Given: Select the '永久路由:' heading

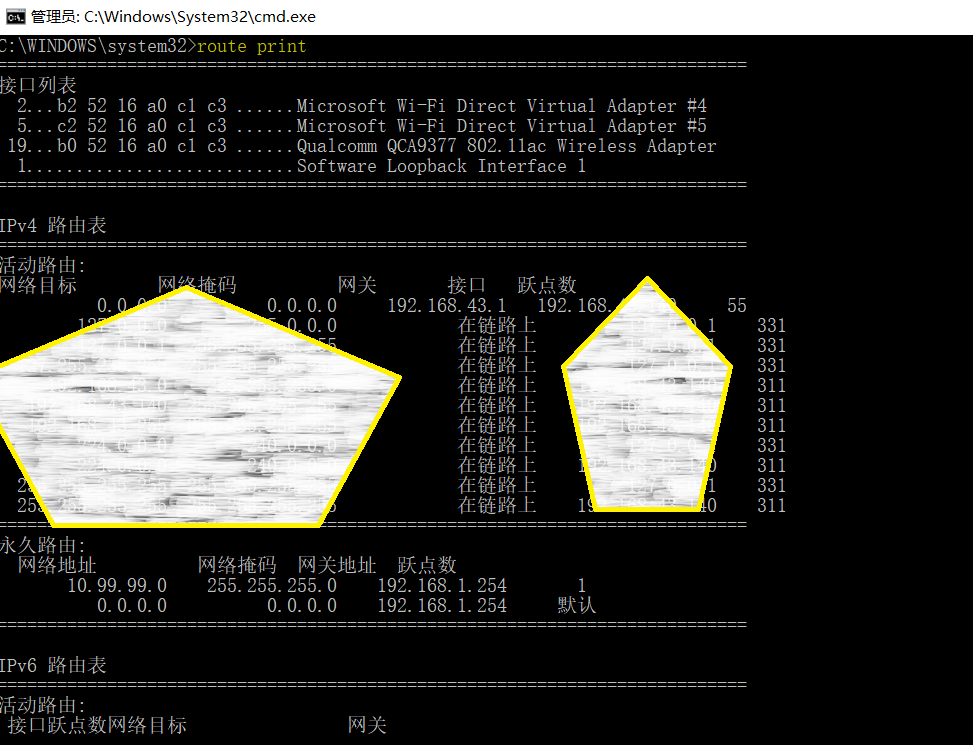Looking at the screenshot, I should (x=43, y=545).
